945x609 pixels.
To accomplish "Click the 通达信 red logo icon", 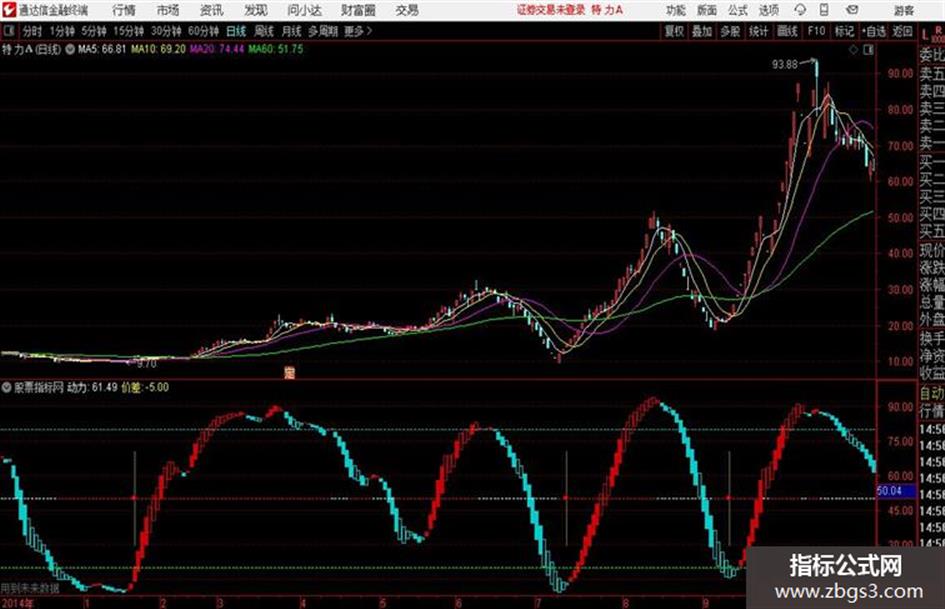I will point(9,10).
